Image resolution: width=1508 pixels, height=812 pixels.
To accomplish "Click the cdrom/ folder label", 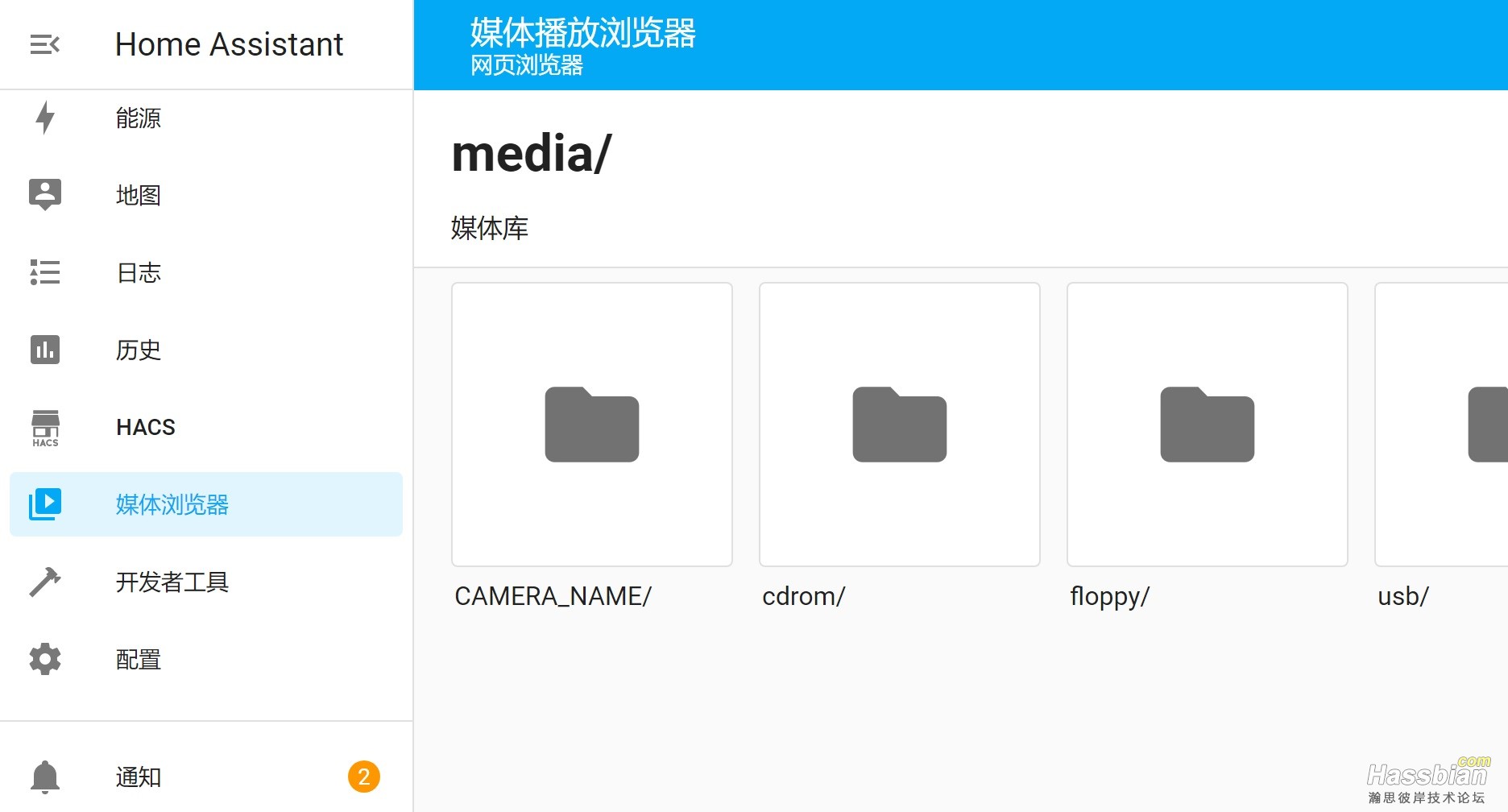I will pos(803,596).
